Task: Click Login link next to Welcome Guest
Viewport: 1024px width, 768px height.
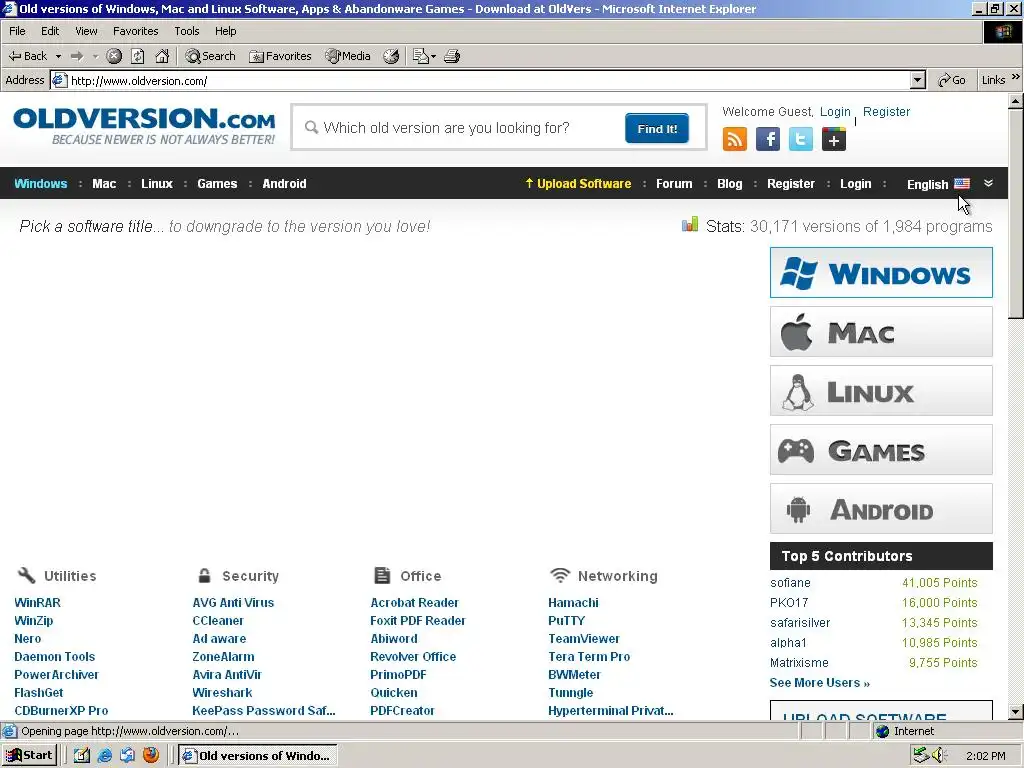Action: [835, 112]
